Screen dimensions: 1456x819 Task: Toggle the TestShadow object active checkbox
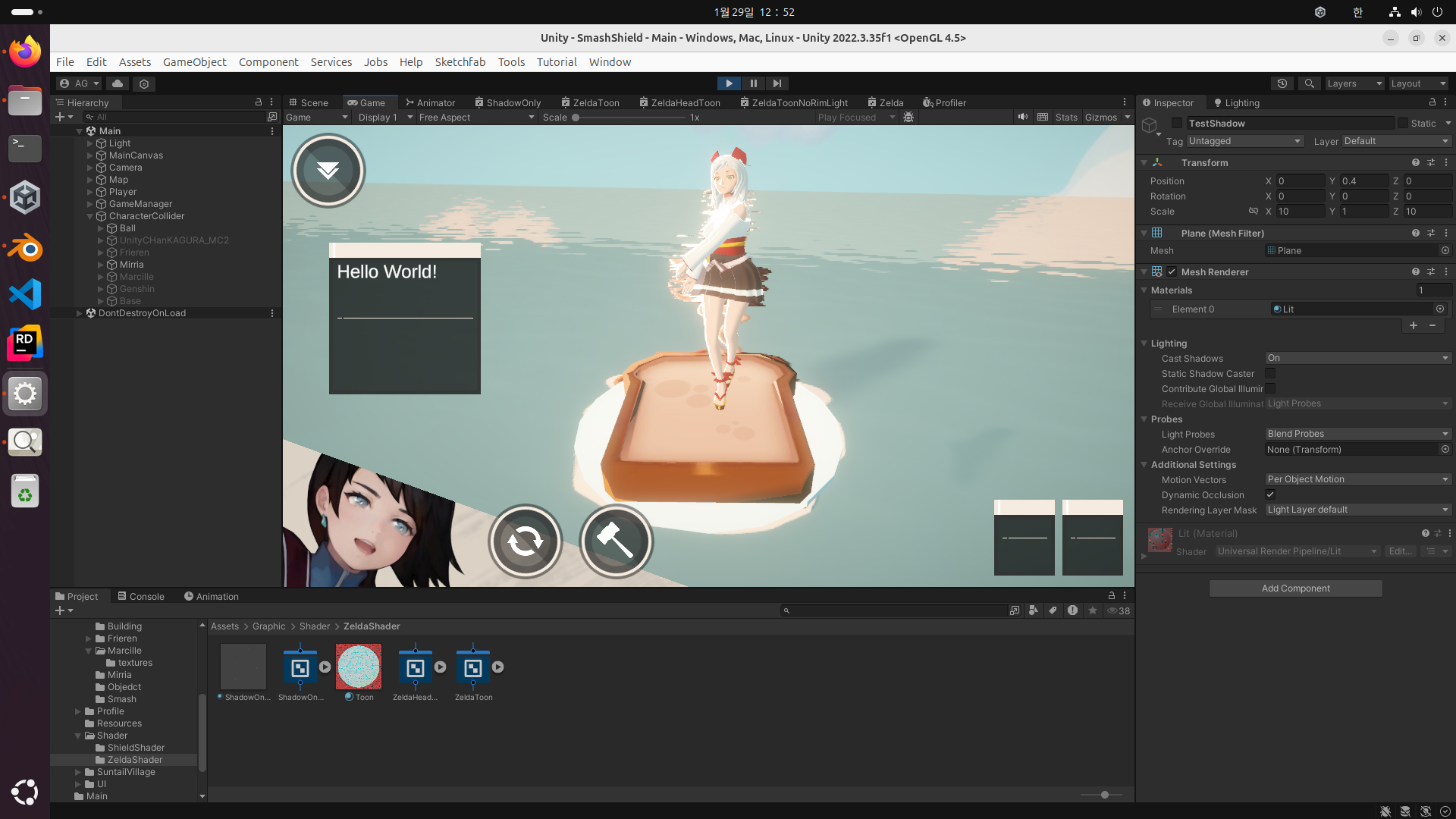(x=1177, y=123)
